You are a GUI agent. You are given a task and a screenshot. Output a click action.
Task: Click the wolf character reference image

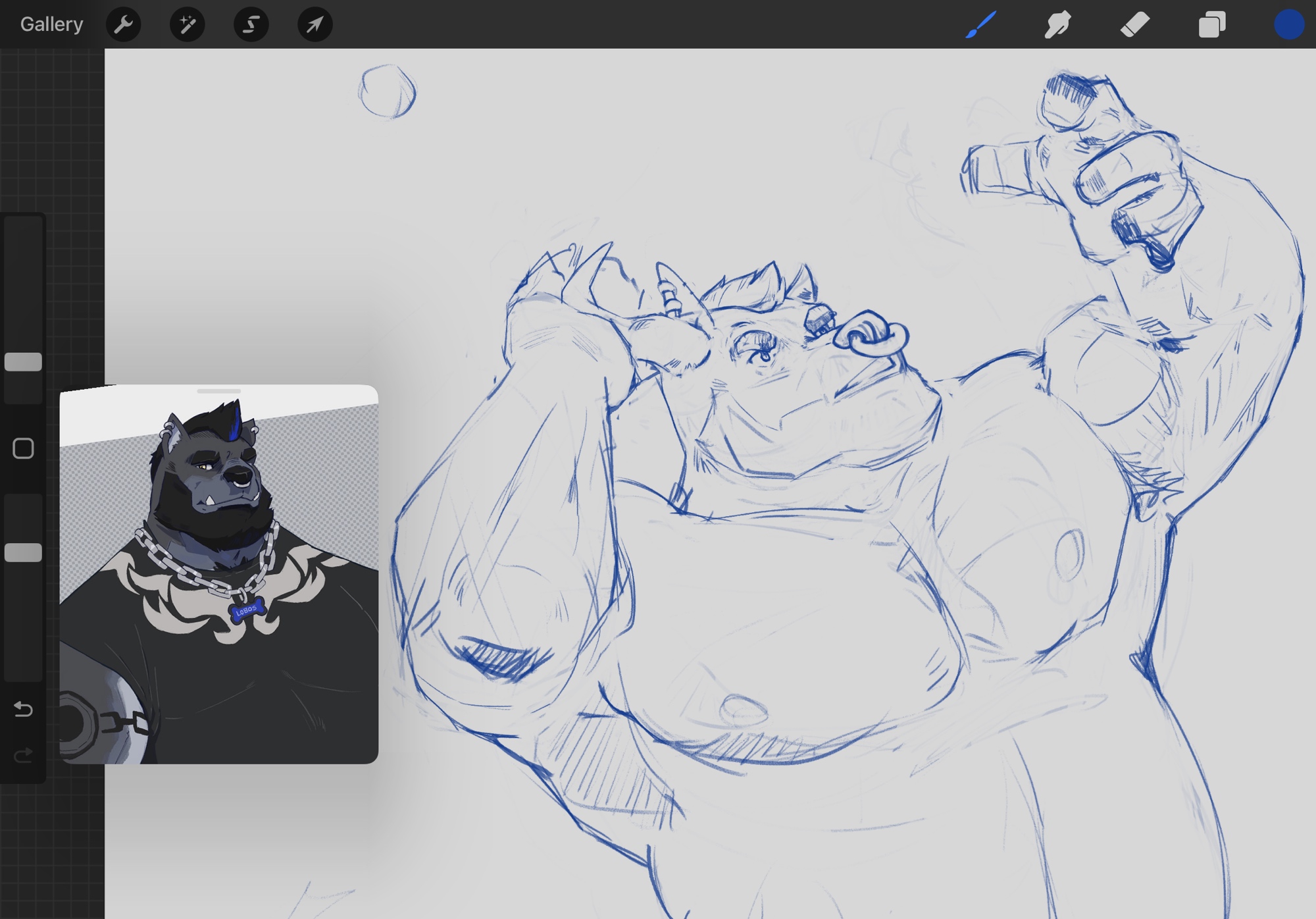coord(211,487)
